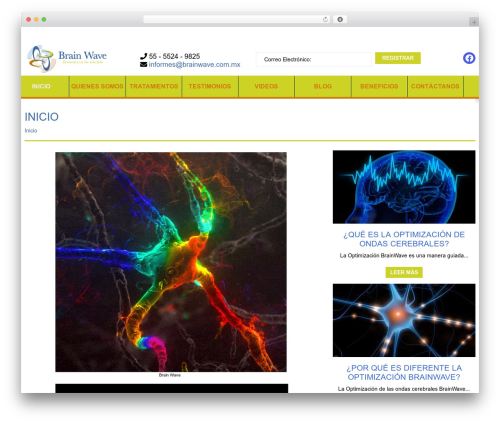This screenshot has height=423, width=500.
Task: Click the yellow minimize window button
Action: pyautogui.click(x=36, y=20)
